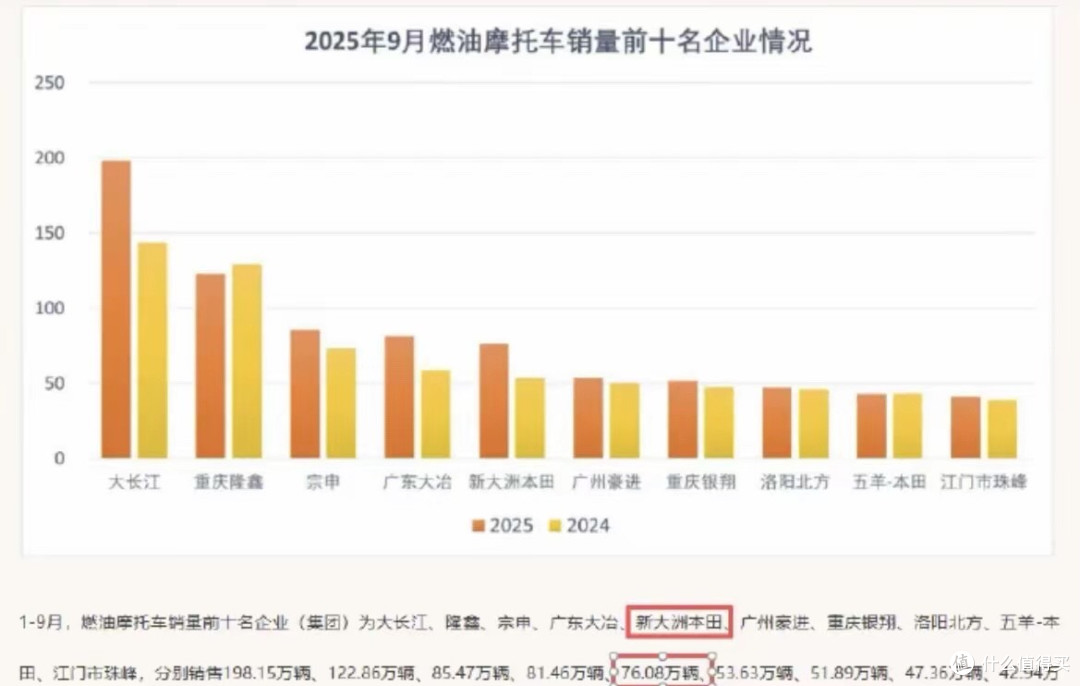Click 51.89万辆 in the paragraph

[851, 672]
